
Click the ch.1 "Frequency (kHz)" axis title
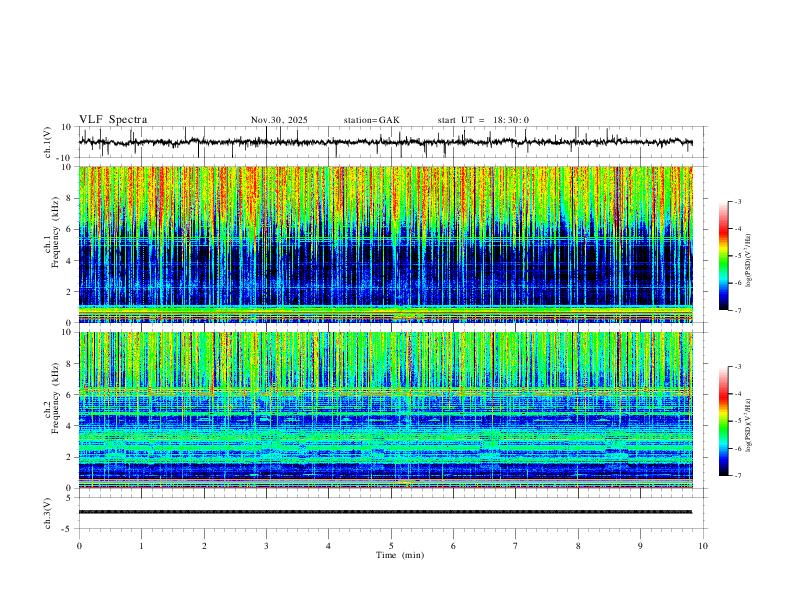tap(55, 232)
